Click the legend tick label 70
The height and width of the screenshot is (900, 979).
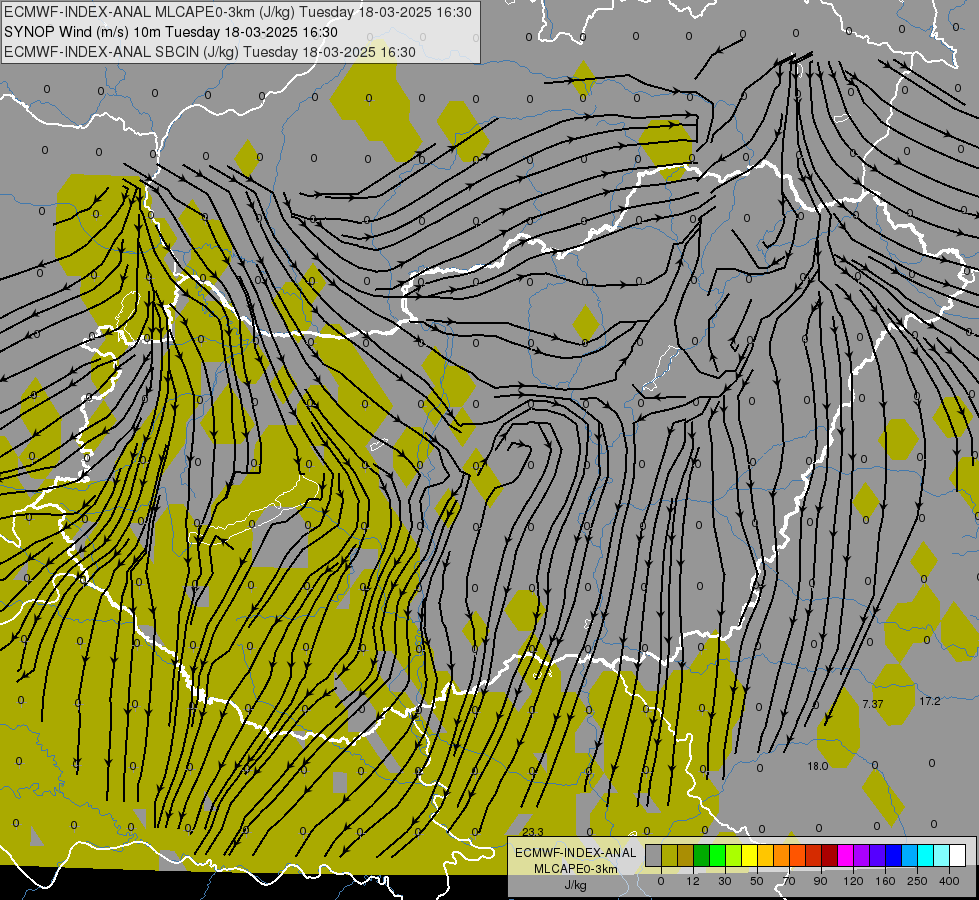pyautogui.click(x=789, y=881)
